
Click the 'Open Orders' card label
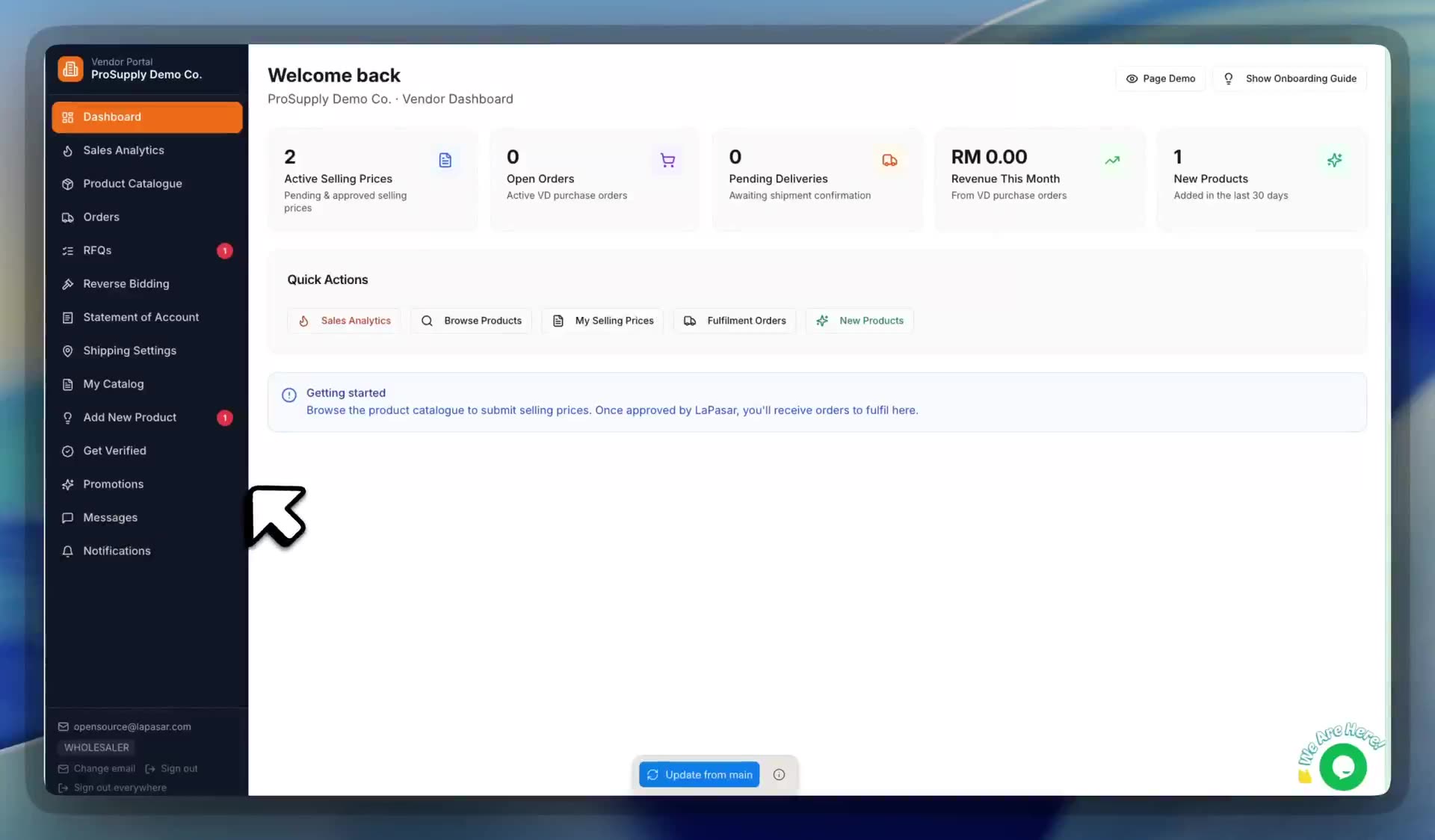click(x=540, y=179)
